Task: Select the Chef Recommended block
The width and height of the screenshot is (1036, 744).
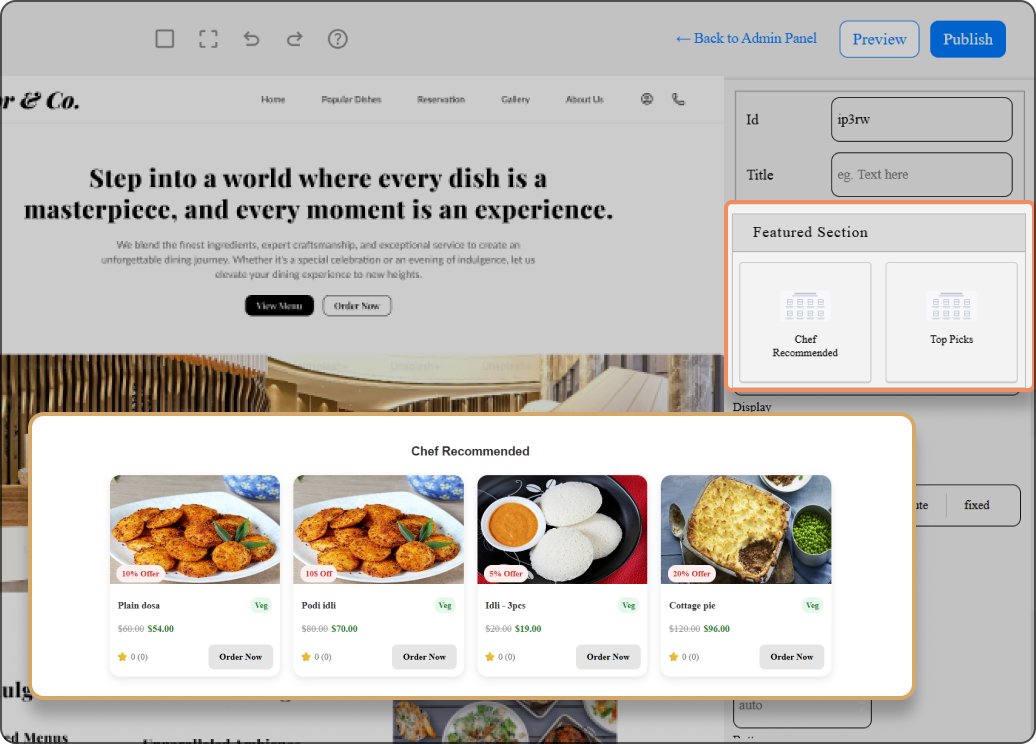Action: coord(805,322)
